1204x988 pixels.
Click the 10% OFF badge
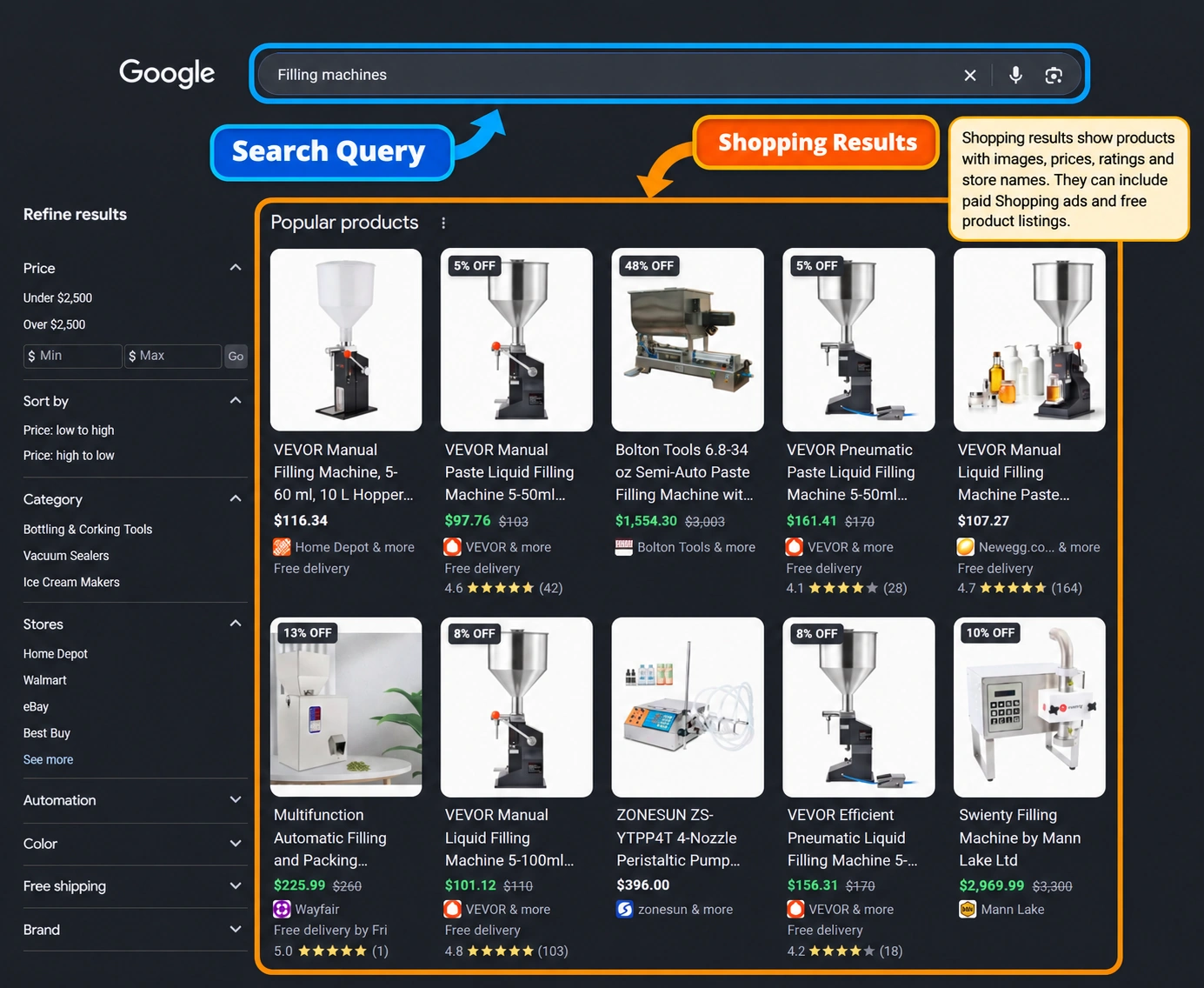click(990, 632)
